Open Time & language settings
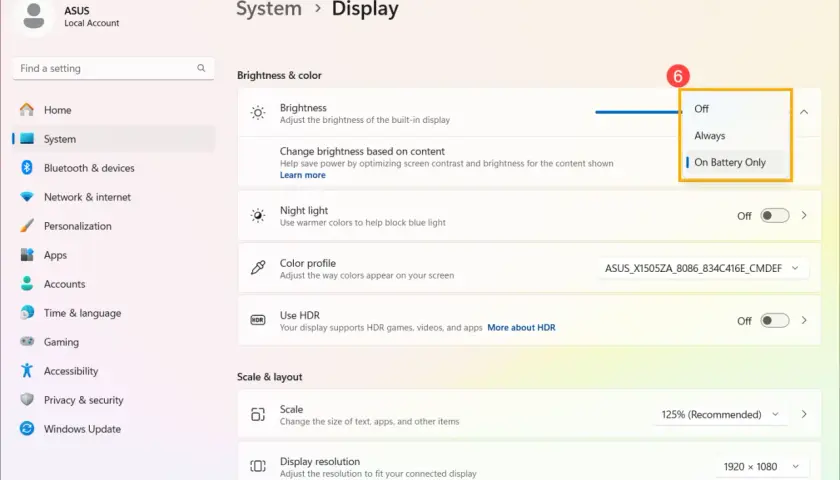 pos(114,312)
